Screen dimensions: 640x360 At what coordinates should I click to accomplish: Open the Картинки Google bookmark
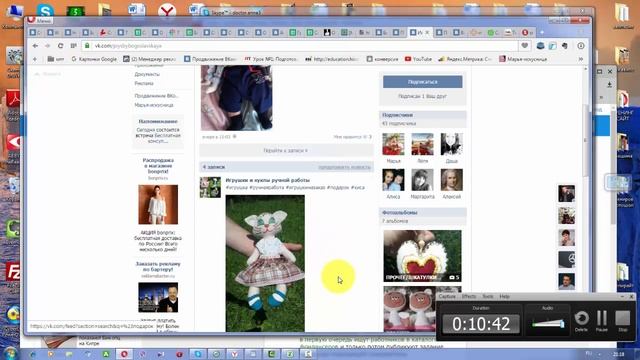pyautogui.click(x=94, y=59)
